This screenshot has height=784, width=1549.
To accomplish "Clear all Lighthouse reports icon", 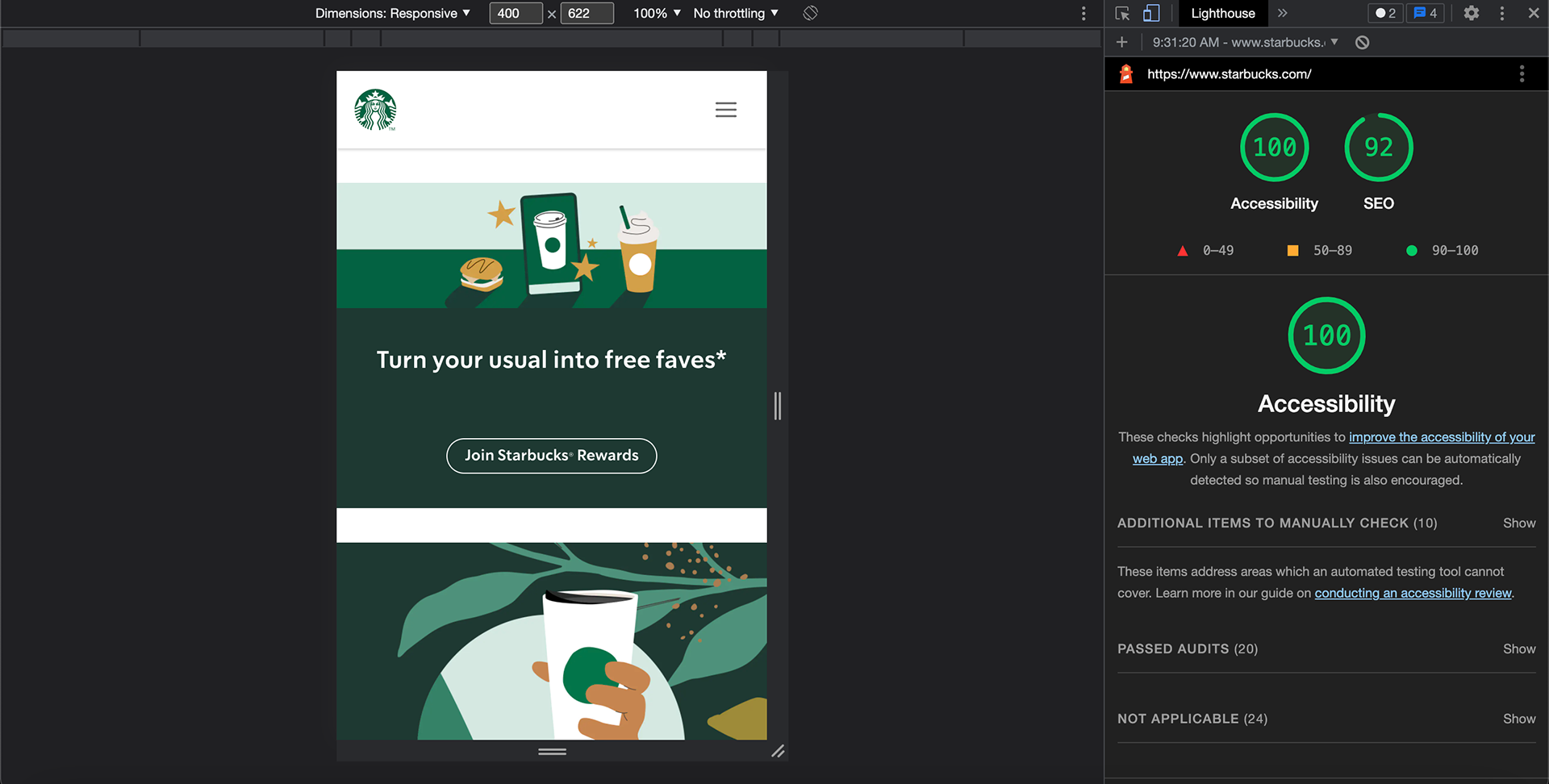I will coord(1363,43).
